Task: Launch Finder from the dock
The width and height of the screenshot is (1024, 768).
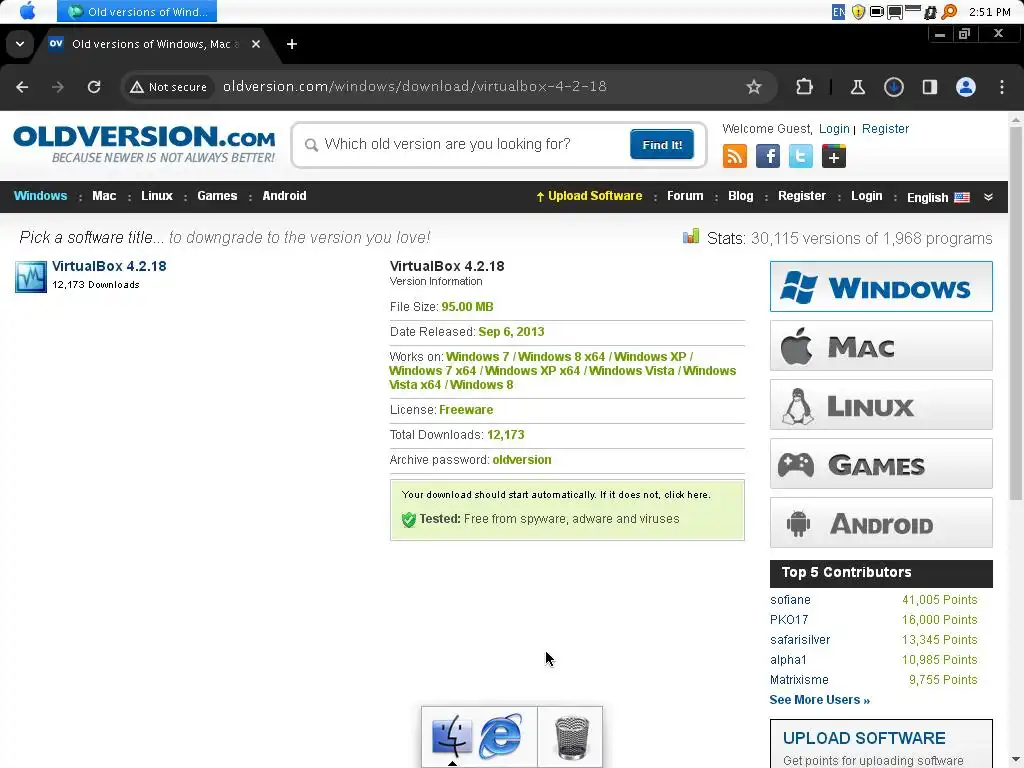Action: 451,737
